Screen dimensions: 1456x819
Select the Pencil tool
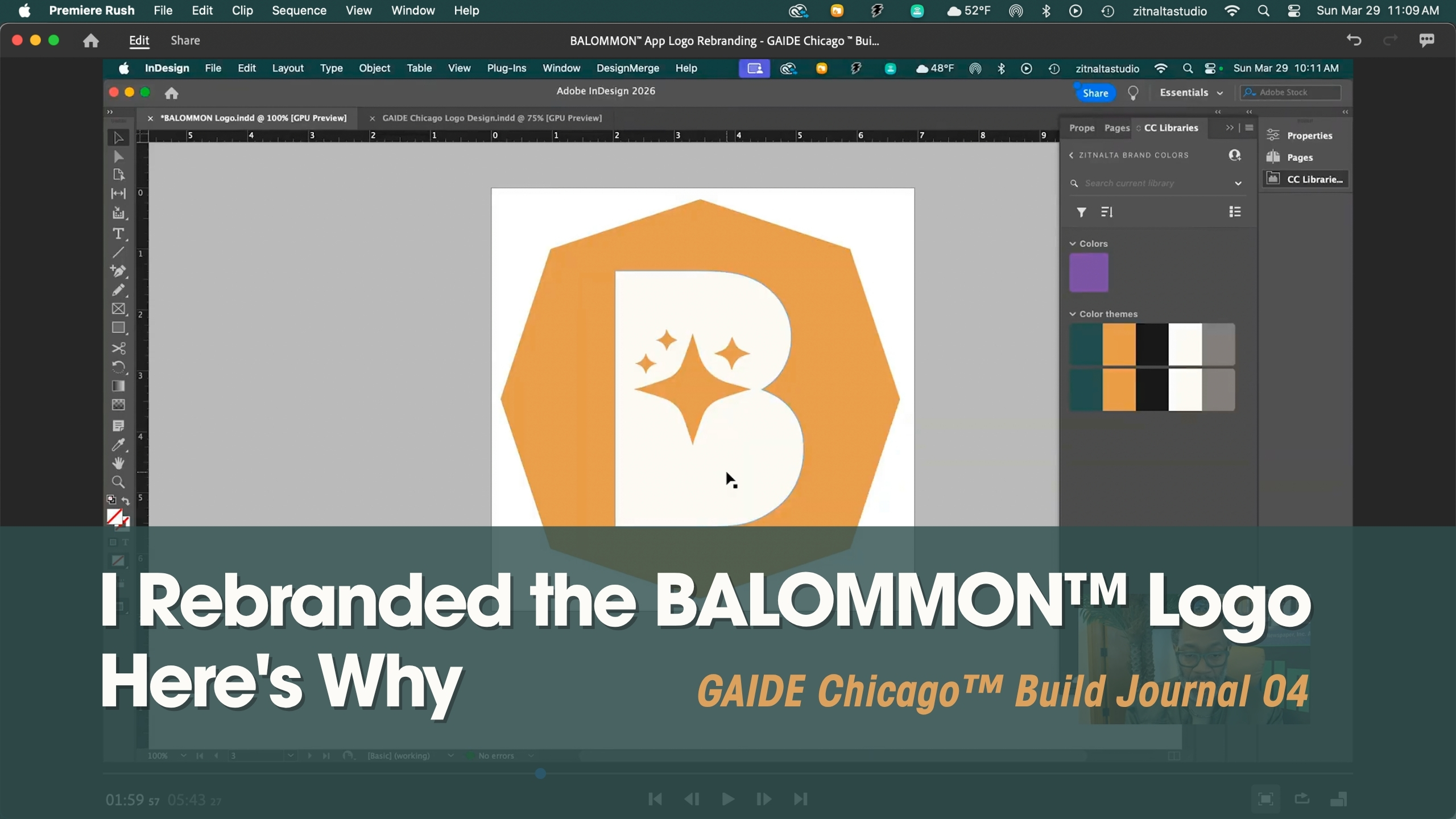(x=118, y=290)
